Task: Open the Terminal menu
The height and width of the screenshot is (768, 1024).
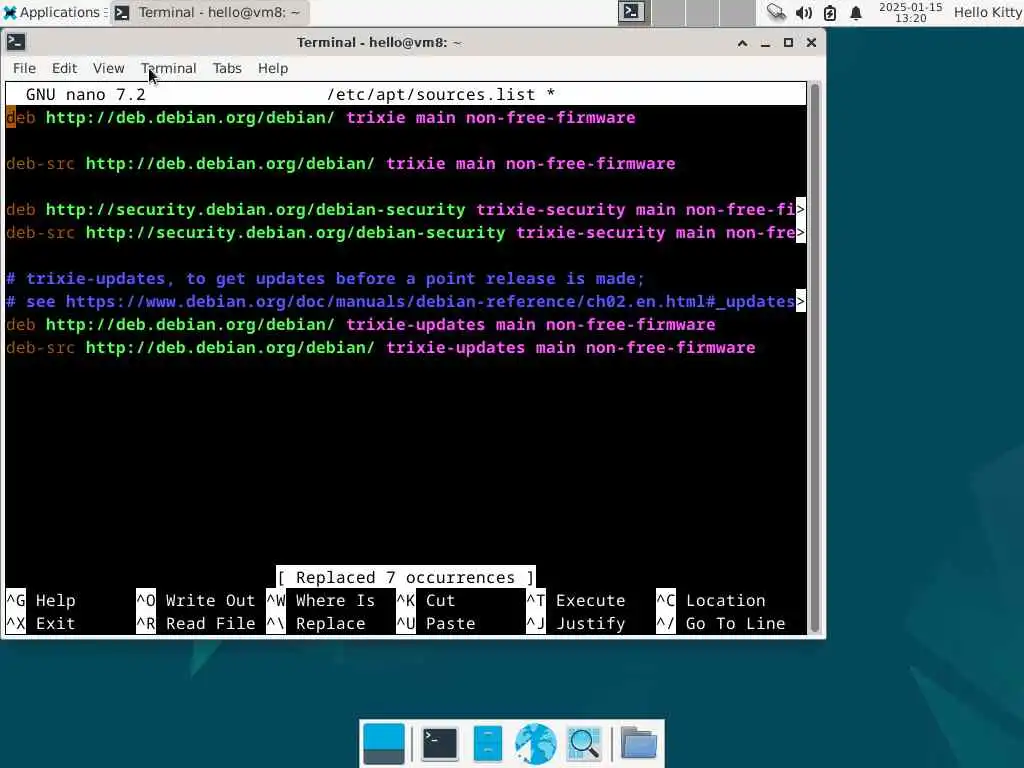Action: (x=168, y=68)
